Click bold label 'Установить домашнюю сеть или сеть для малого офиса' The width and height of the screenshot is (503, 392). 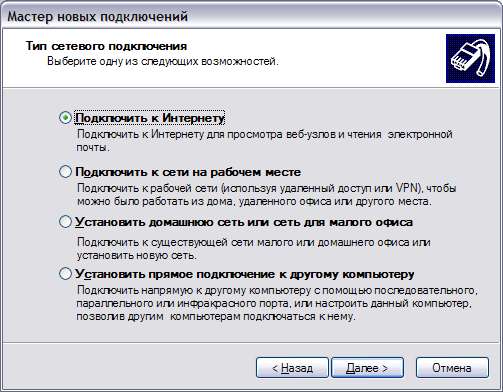pos(244,222)
